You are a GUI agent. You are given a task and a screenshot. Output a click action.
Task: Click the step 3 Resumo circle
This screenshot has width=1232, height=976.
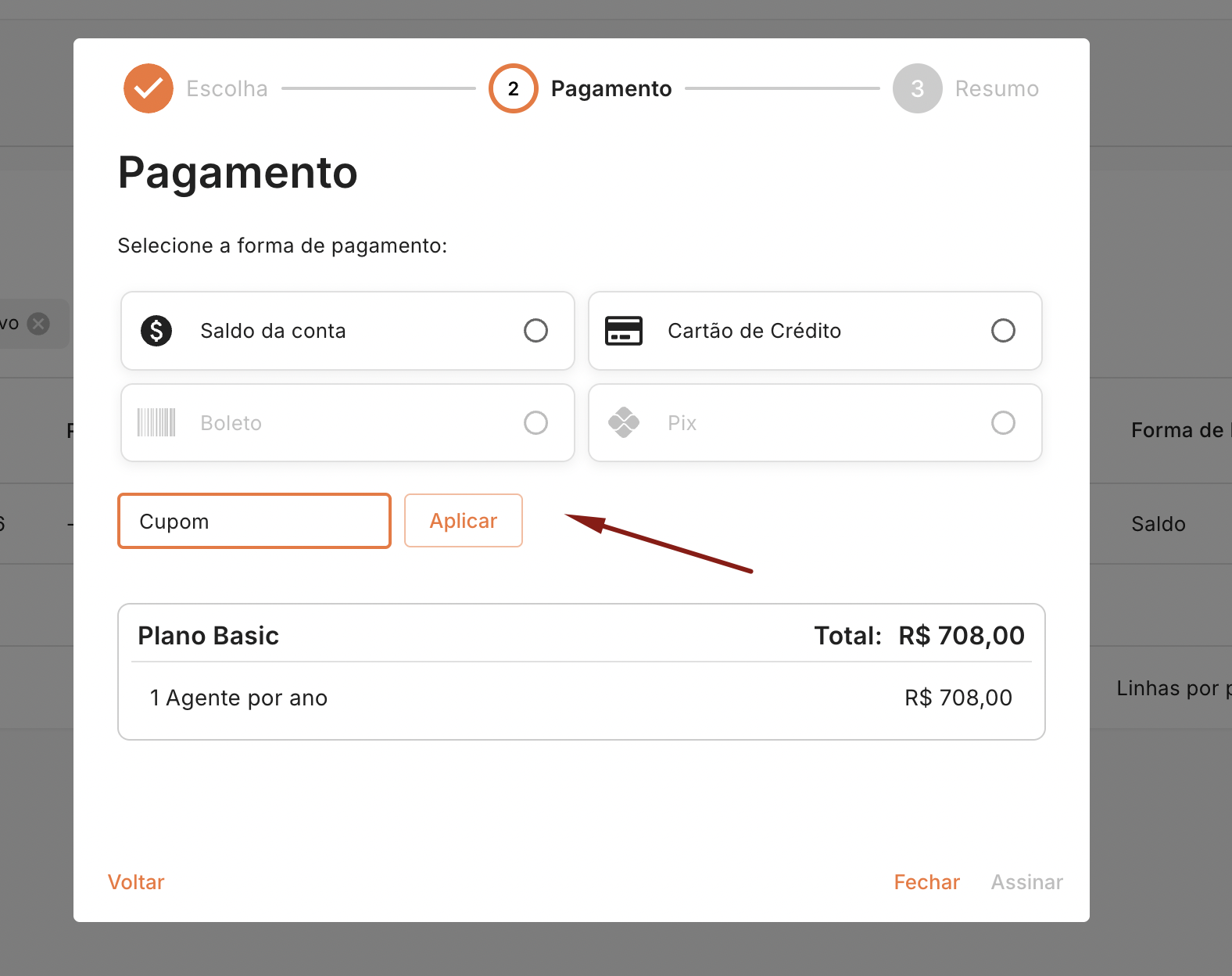point(917,88)
